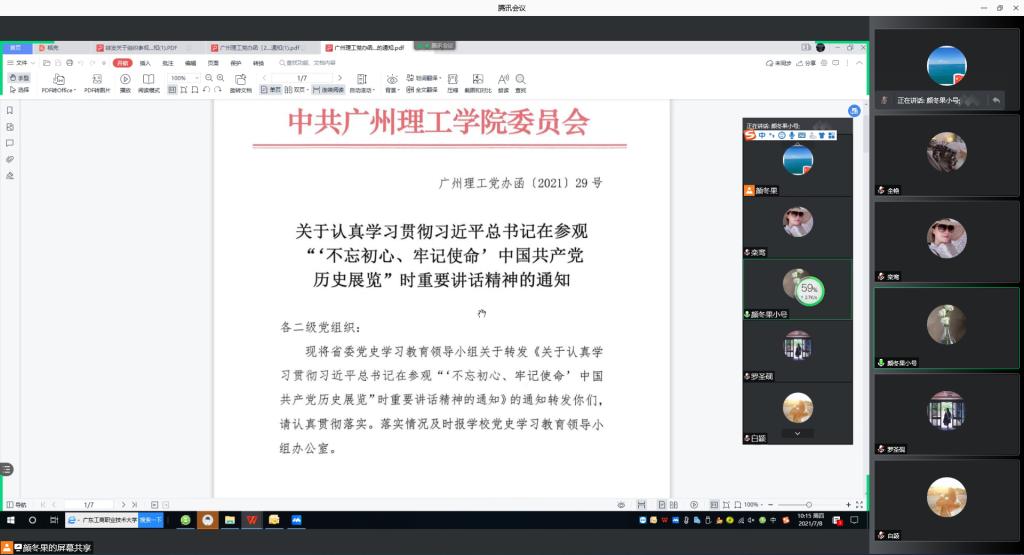This screenshot has height=555, width=1024.
Task: Select the 手型 hand tool option
Action: pyautogui.click(x=19, y=78)
